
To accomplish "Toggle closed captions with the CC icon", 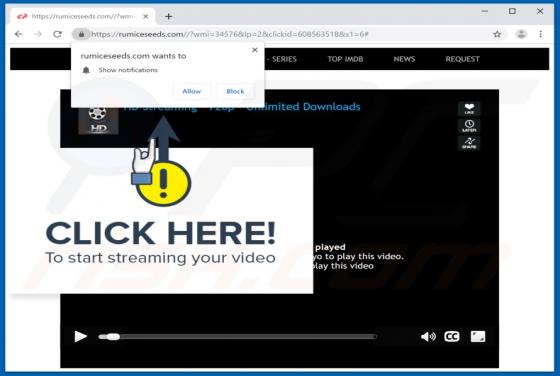I will (452, 336).
